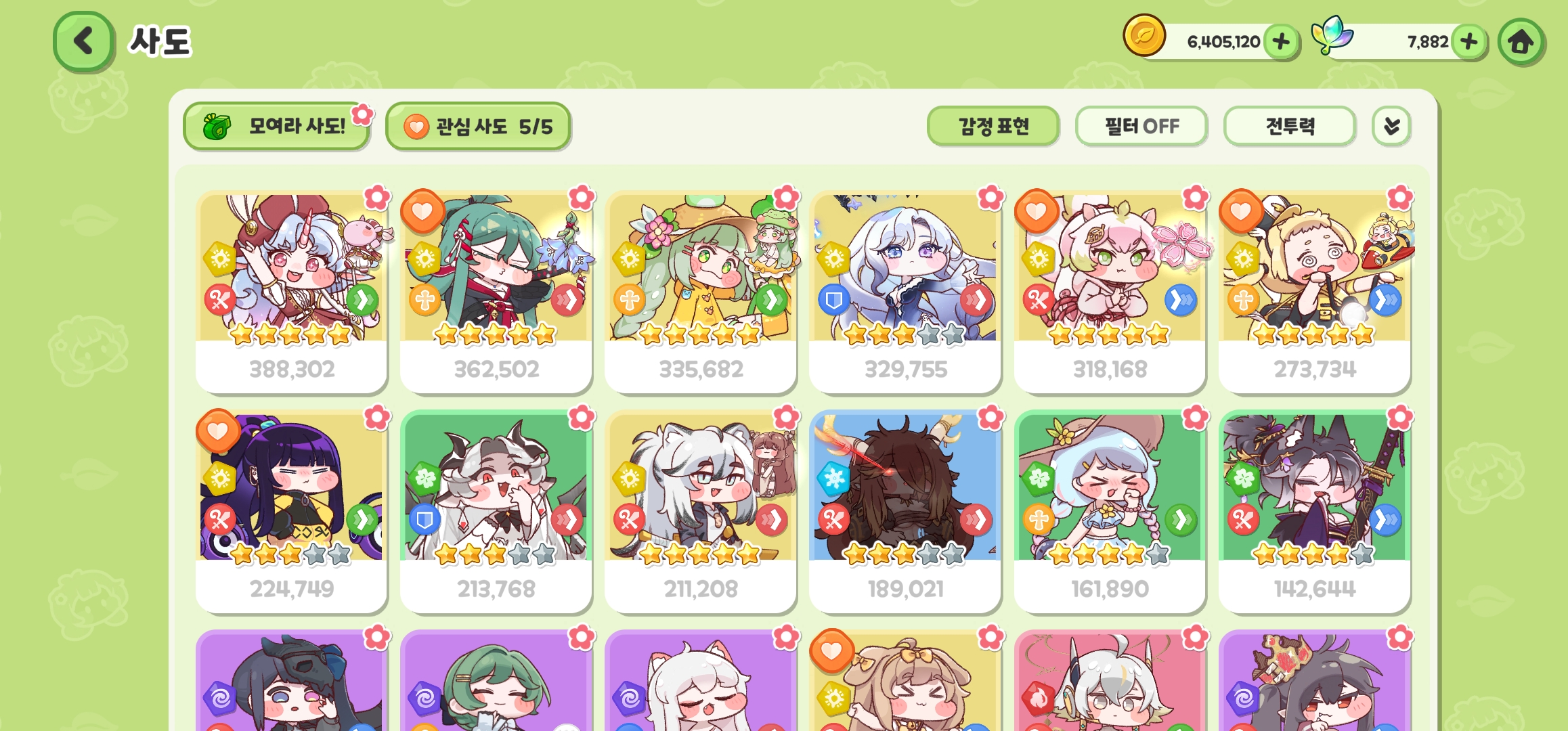Toggle sort direction with double-chevron button
This screenshot has height=731, width=1568.
click(1391, 126)
